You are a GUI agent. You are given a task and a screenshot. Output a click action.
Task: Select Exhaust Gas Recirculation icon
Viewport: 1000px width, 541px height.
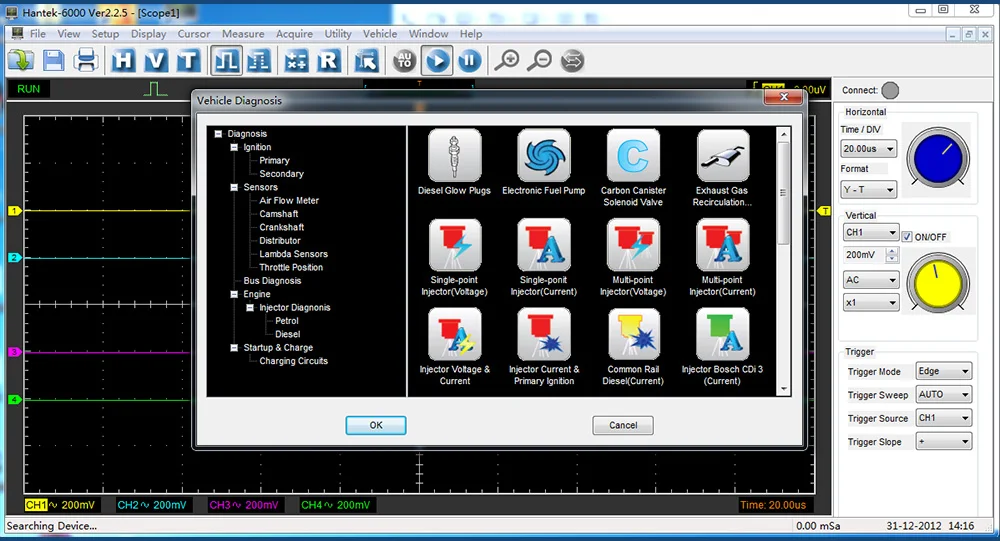pyautogui.click(x=722, y=156)
